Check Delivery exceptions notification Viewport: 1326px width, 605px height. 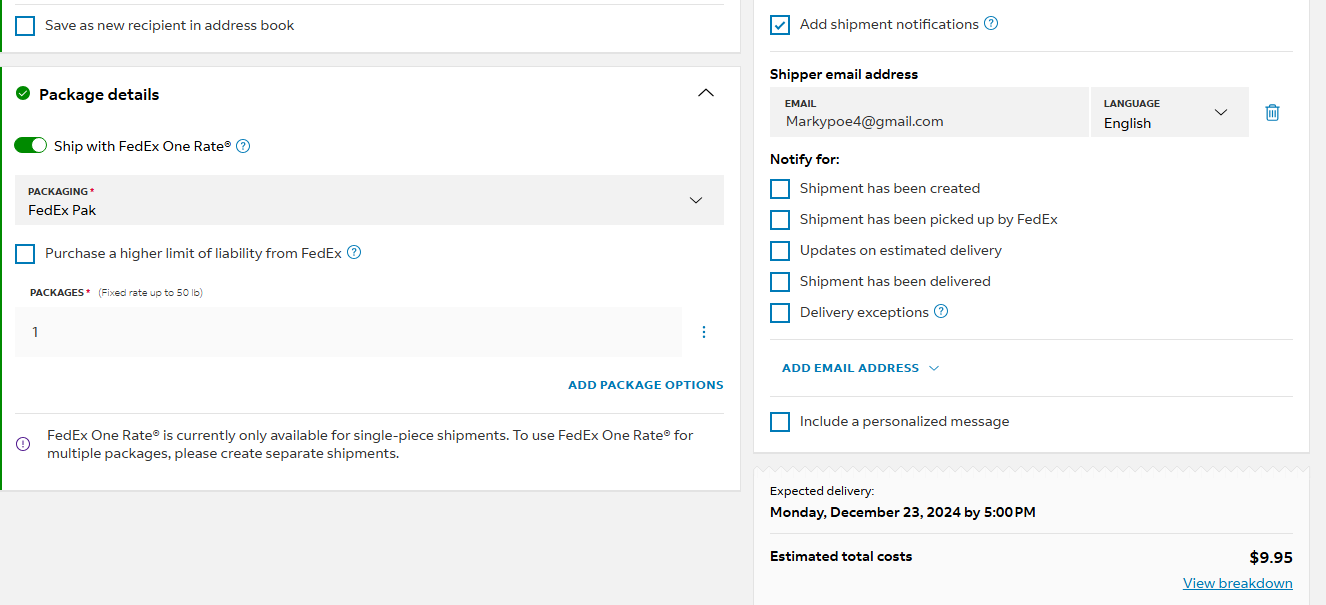click(780, 313)
